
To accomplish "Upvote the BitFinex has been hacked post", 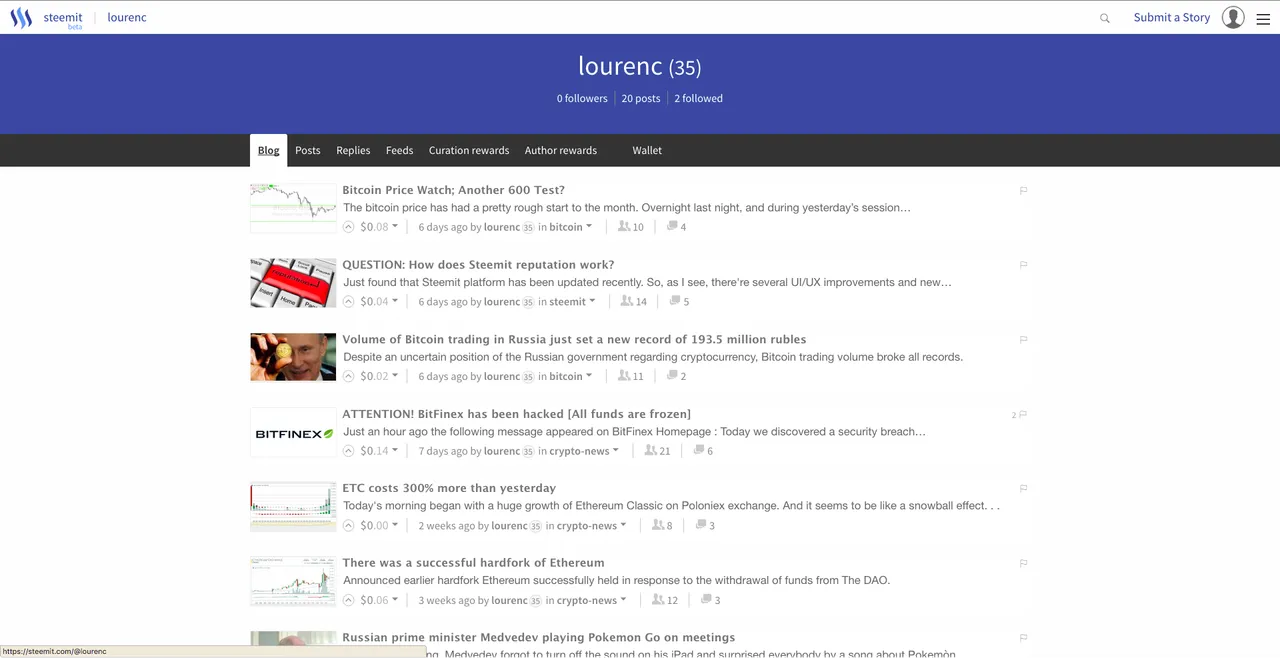I will pos(349,451).
